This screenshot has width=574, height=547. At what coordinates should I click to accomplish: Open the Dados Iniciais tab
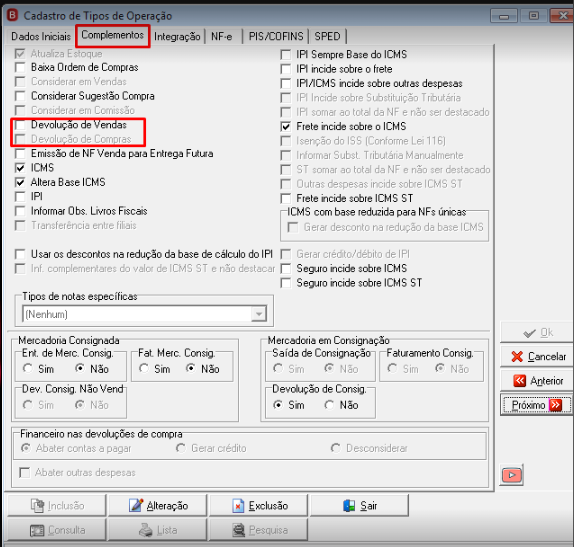(41, 36)
